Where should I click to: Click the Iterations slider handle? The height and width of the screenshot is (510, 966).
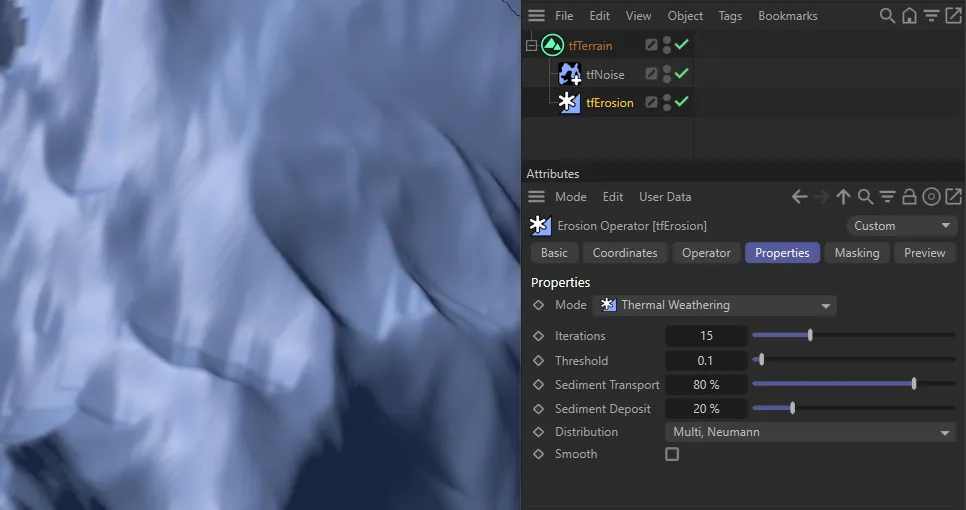810,335
